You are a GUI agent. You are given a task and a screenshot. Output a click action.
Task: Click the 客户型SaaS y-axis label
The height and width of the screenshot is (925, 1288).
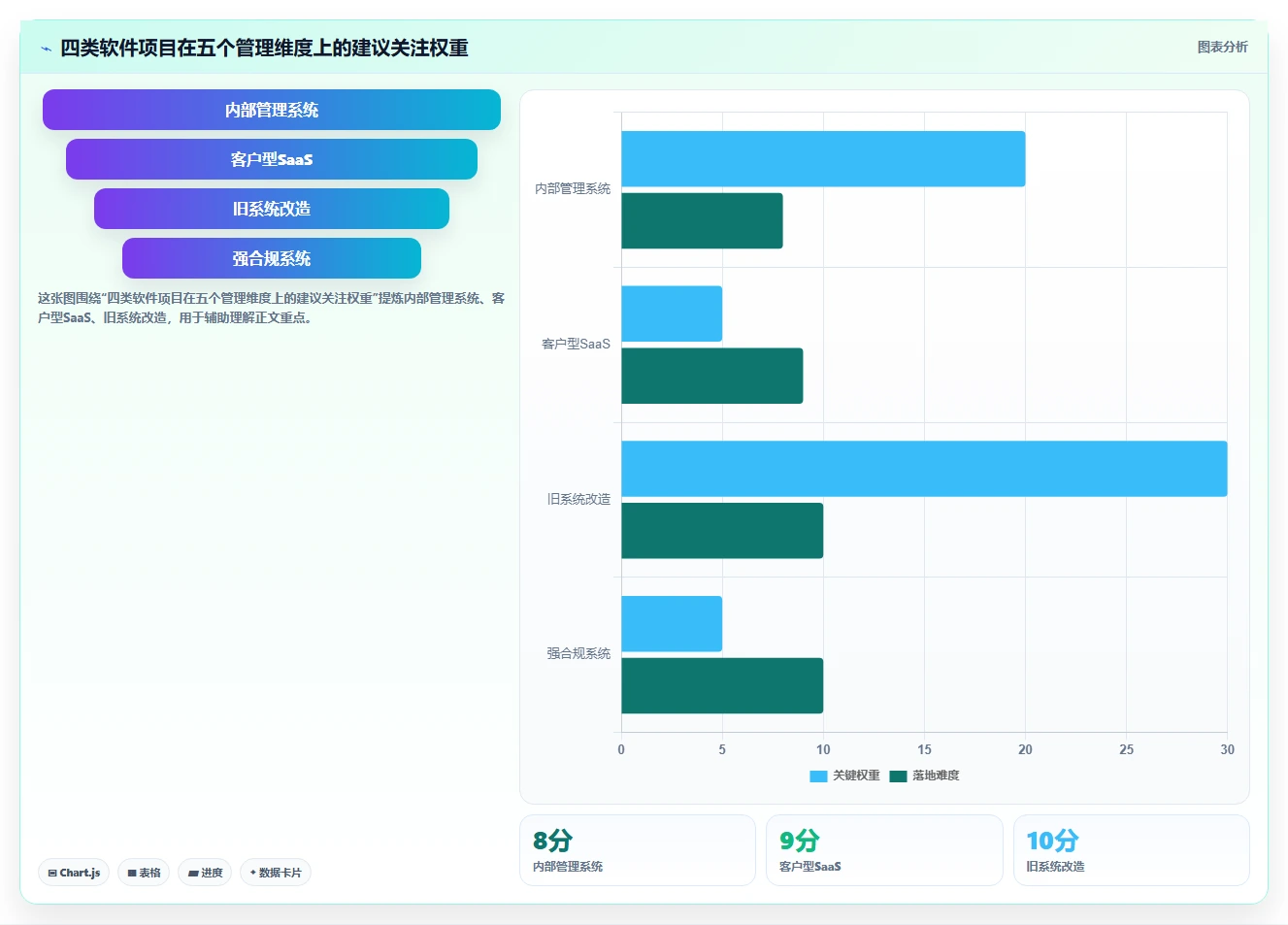click(x=576, y=344)
